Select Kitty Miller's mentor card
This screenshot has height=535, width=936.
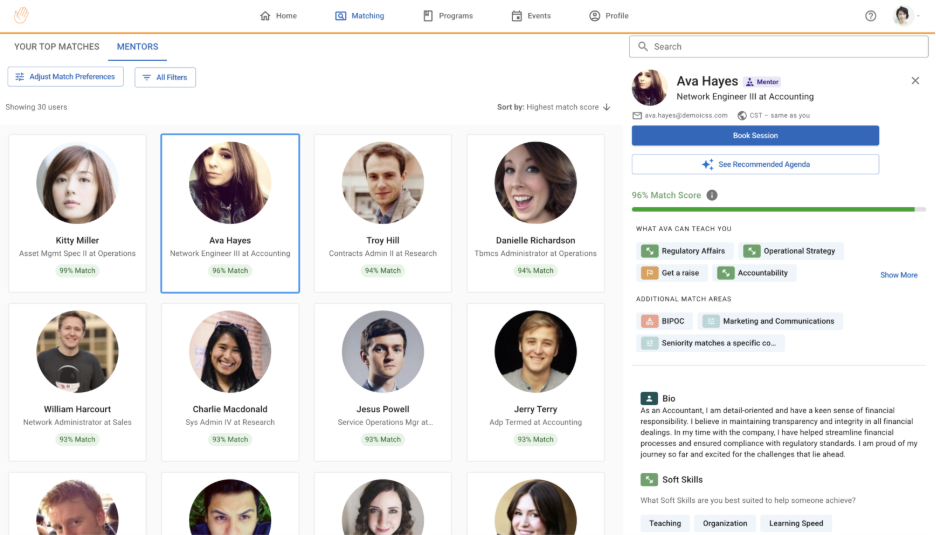click(77, 213)
